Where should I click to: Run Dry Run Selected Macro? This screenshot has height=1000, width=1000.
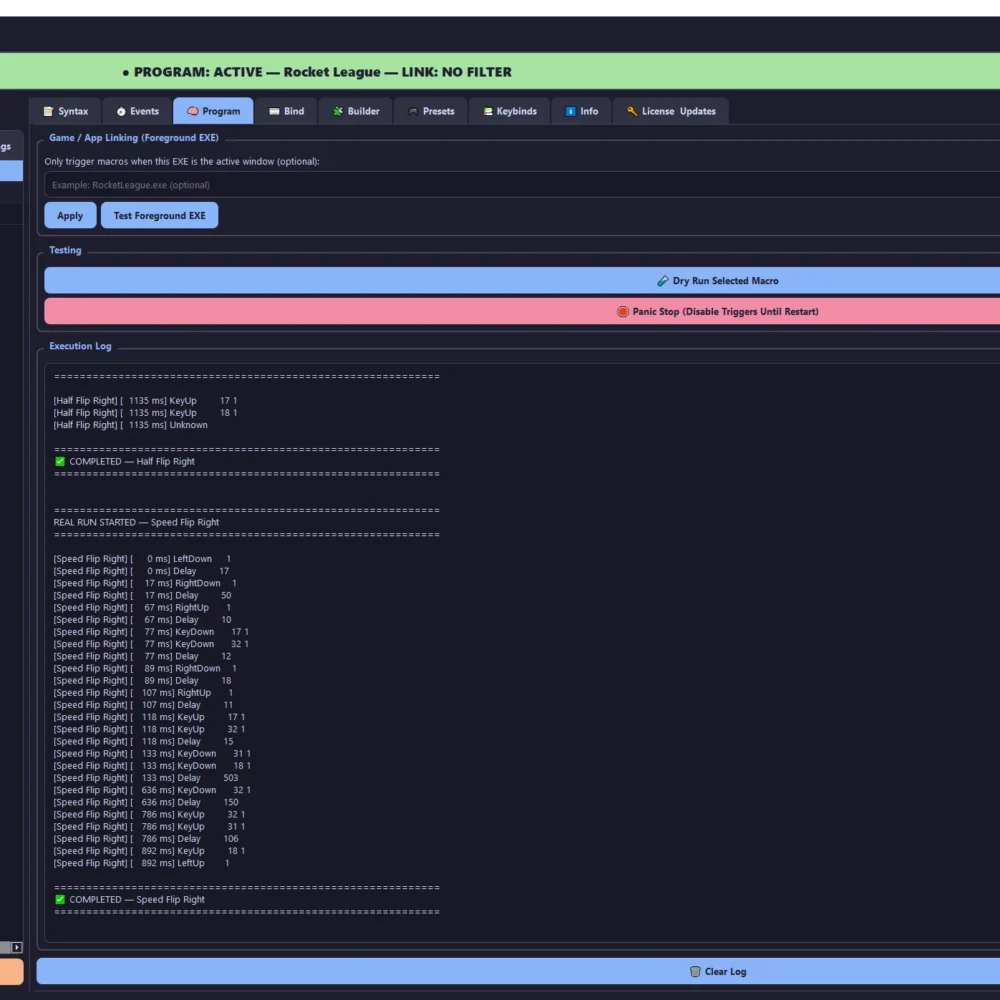pyautogui.click(x=522, y=281)
